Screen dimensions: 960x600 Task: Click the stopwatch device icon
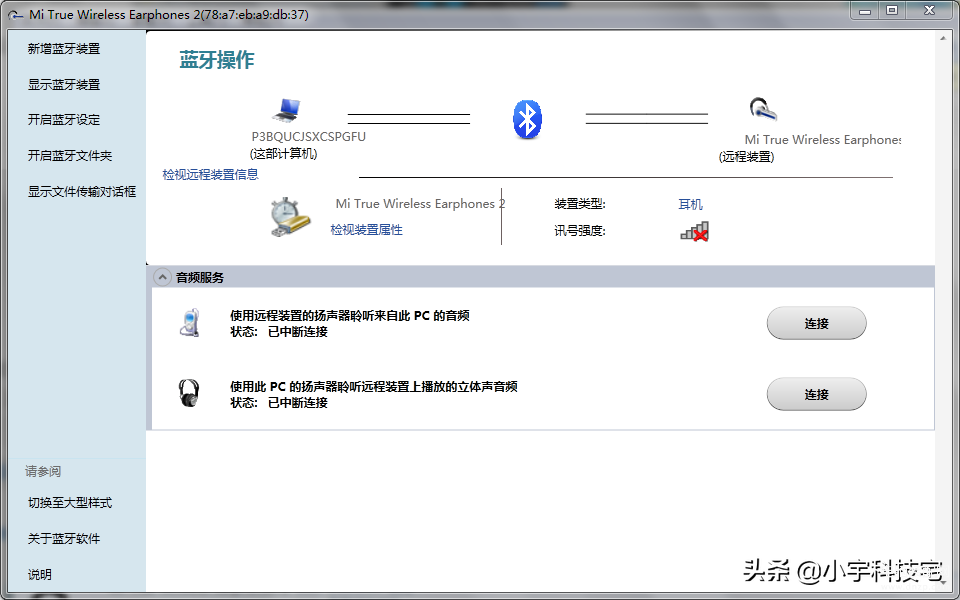pos(290,217)
